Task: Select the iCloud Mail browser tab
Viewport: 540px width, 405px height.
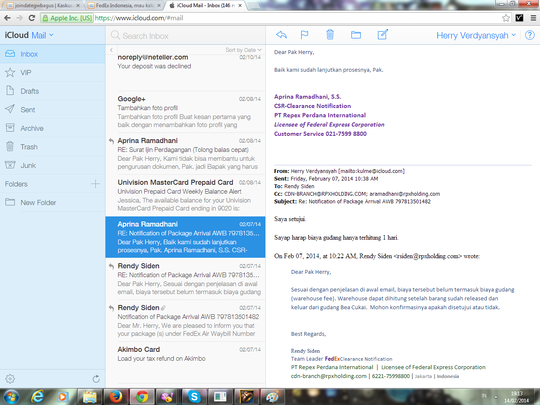Action: point(206,6)
